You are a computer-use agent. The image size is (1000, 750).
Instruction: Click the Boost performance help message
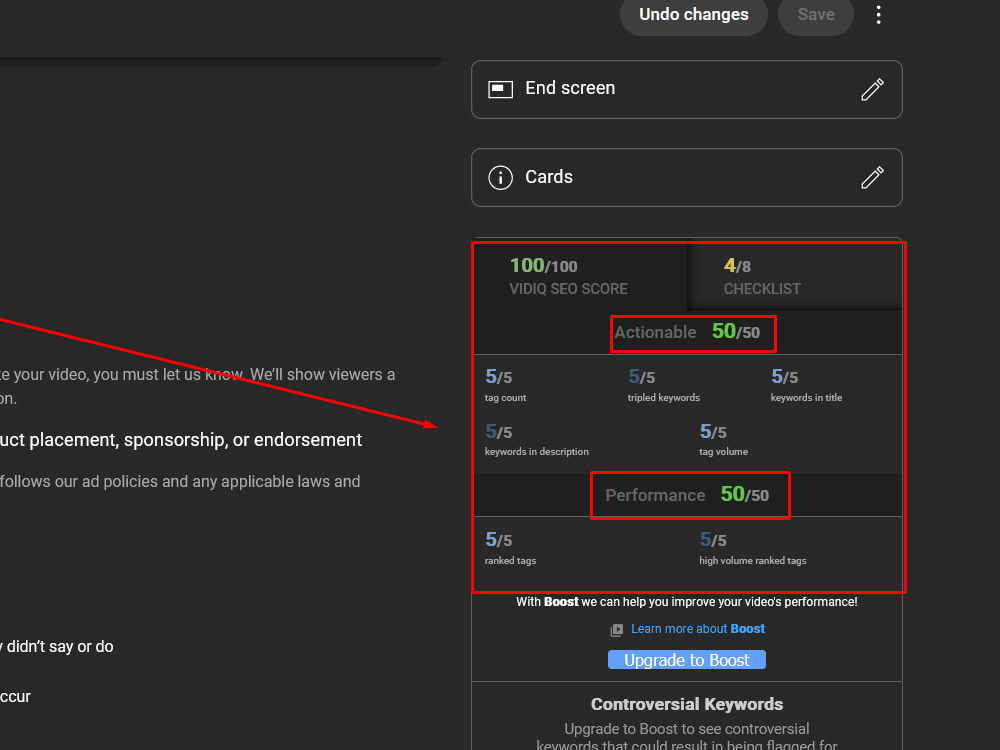tap(687, 601)
